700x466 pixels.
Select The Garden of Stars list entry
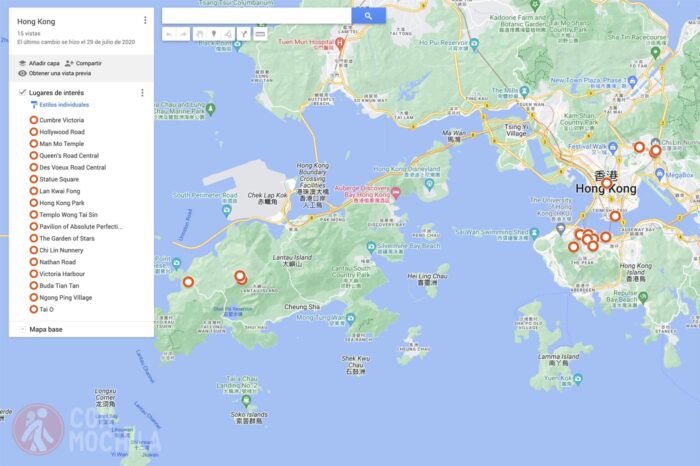67,238
